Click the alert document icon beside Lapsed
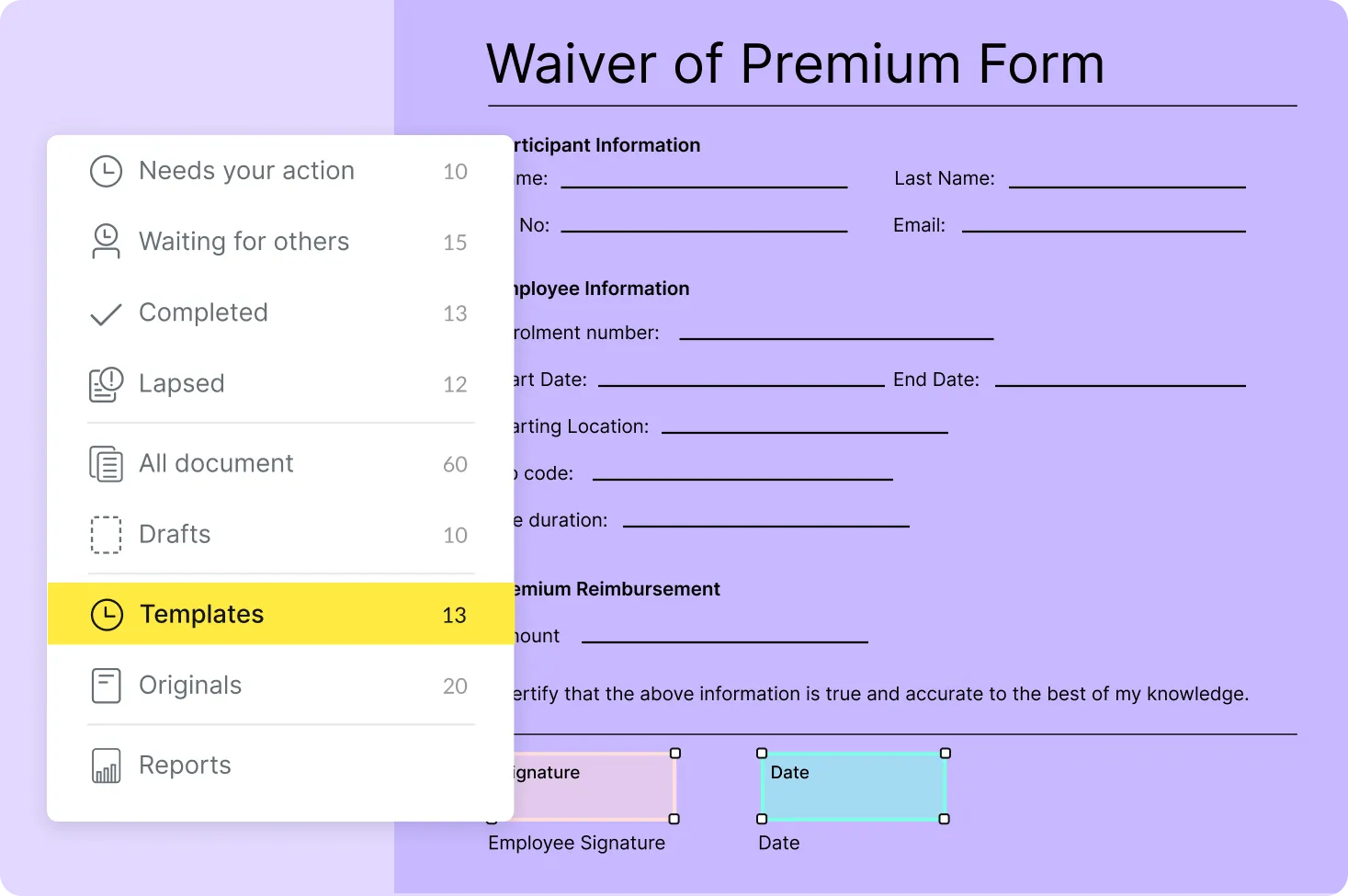This screenshot has height=896, width=1348. tap(106, 384)
